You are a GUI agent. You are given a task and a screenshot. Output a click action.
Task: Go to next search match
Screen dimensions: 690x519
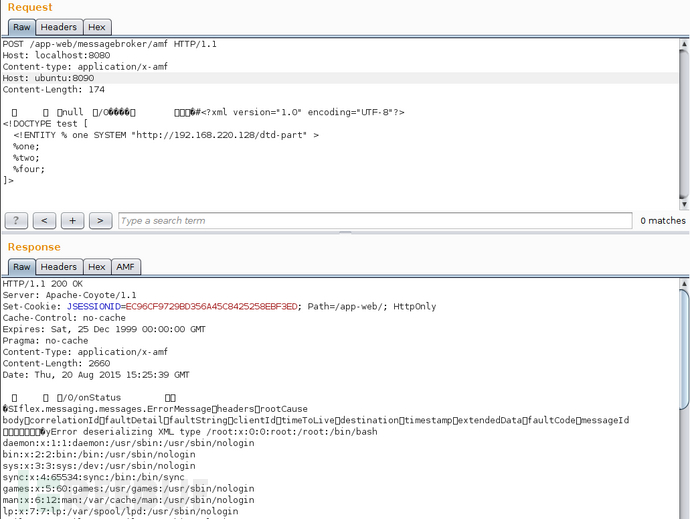coord(100,221)
